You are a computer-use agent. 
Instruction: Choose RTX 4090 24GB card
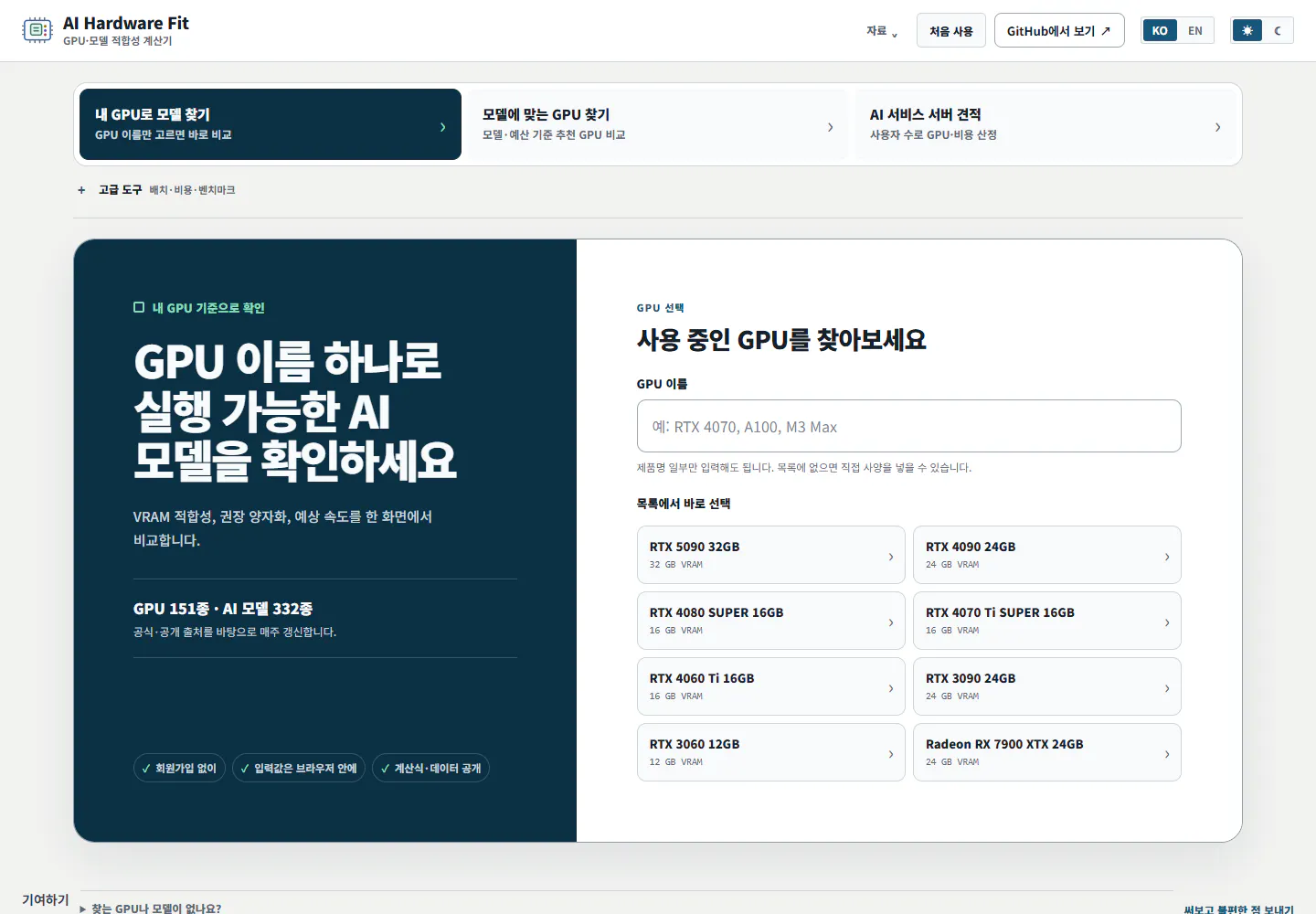1046,555
